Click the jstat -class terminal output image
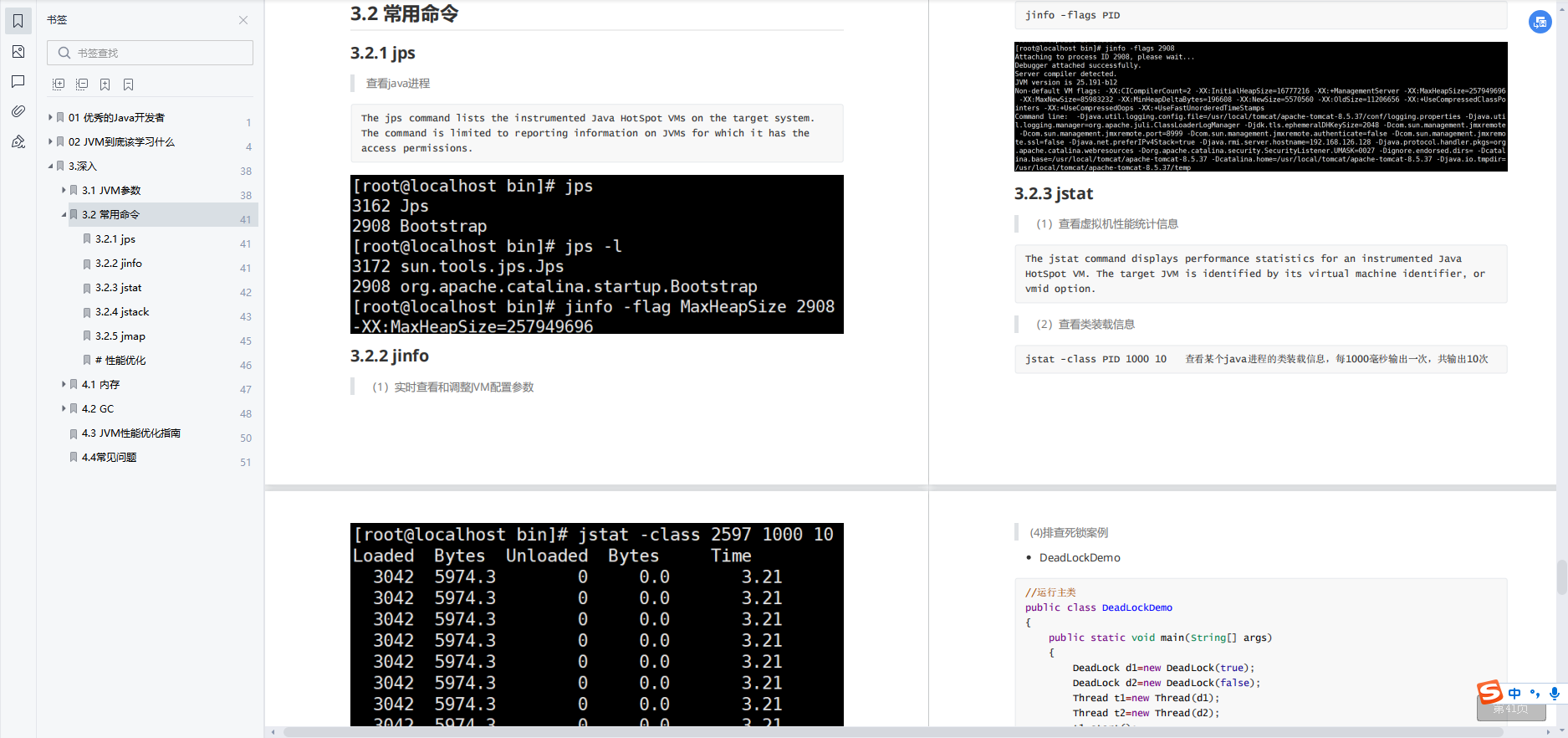 point(597,624)
